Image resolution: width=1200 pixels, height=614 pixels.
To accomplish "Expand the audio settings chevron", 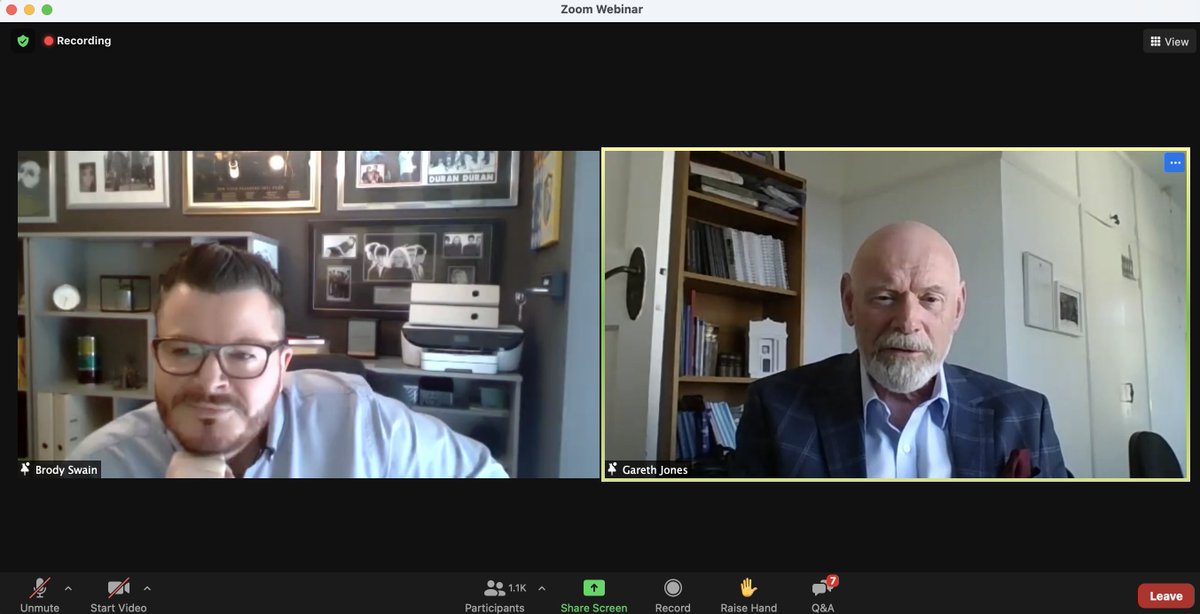I will (68, 588).
